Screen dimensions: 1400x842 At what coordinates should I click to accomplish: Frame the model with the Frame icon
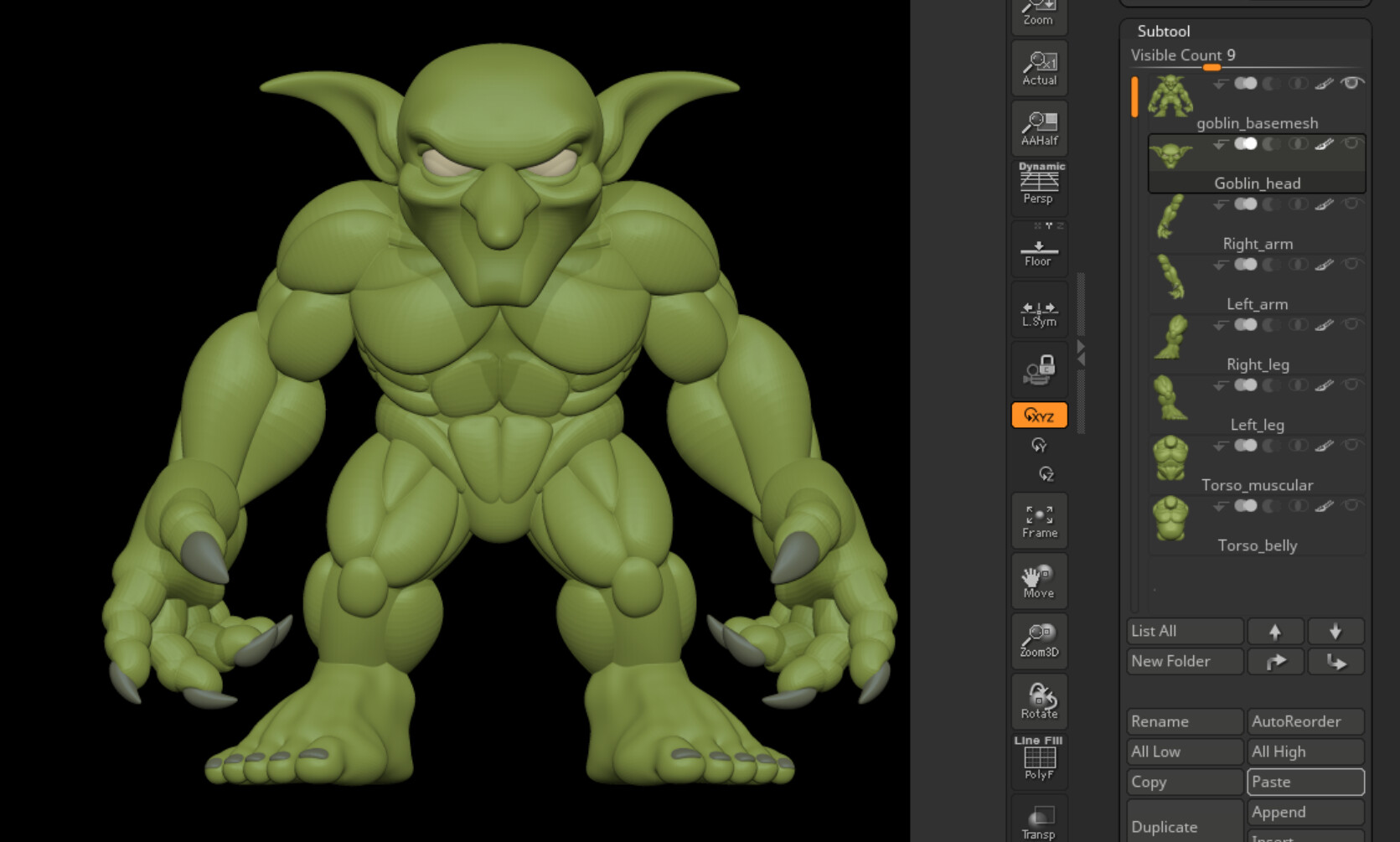click(x=1039, y=519)
